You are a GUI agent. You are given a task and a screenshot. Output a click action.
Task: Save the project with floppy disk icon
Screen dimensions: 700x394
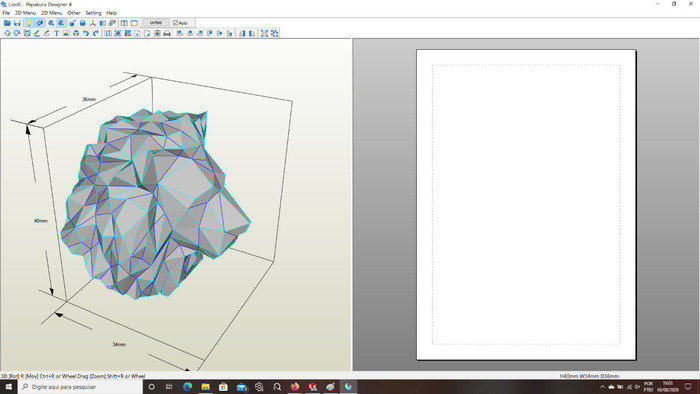[17, 23]
